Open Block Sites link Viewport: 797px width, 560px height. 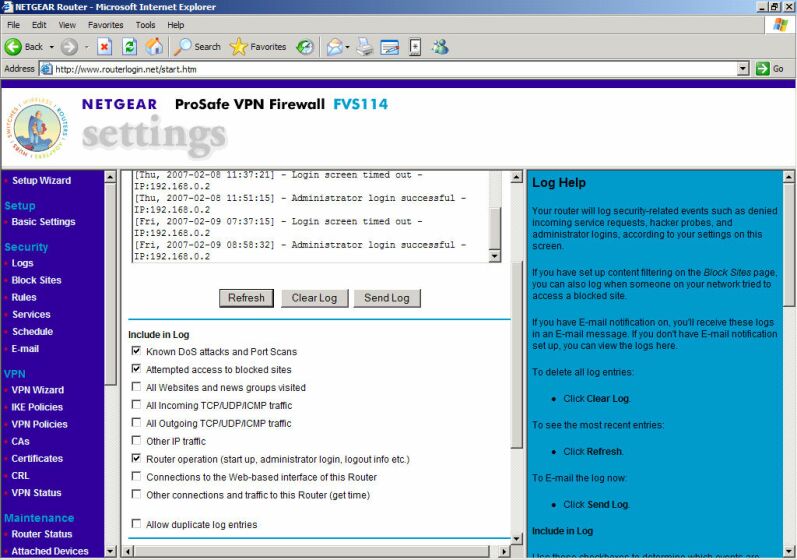[36, 280]
